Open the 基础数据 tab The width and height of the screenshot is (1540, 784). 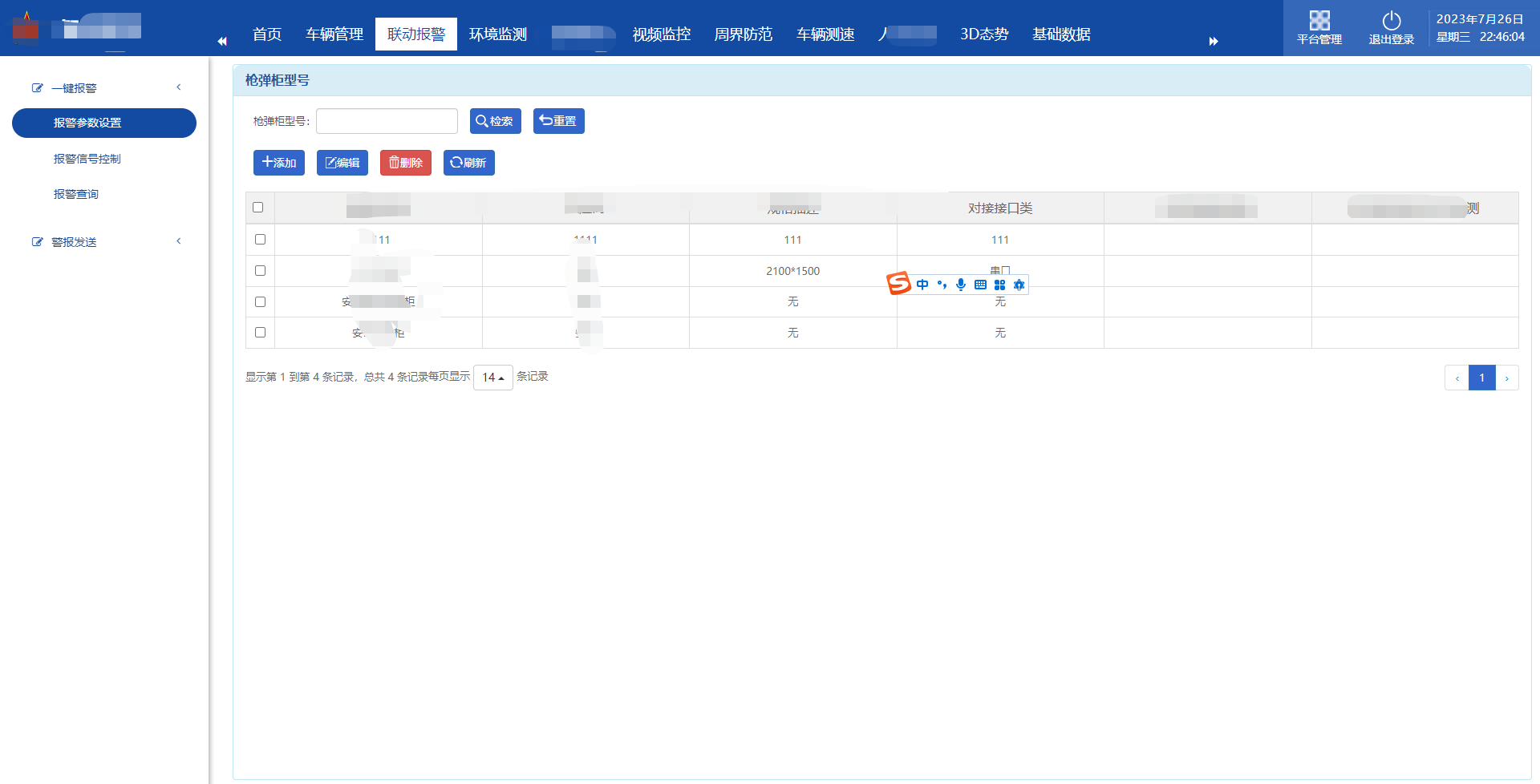point(1061,34)
